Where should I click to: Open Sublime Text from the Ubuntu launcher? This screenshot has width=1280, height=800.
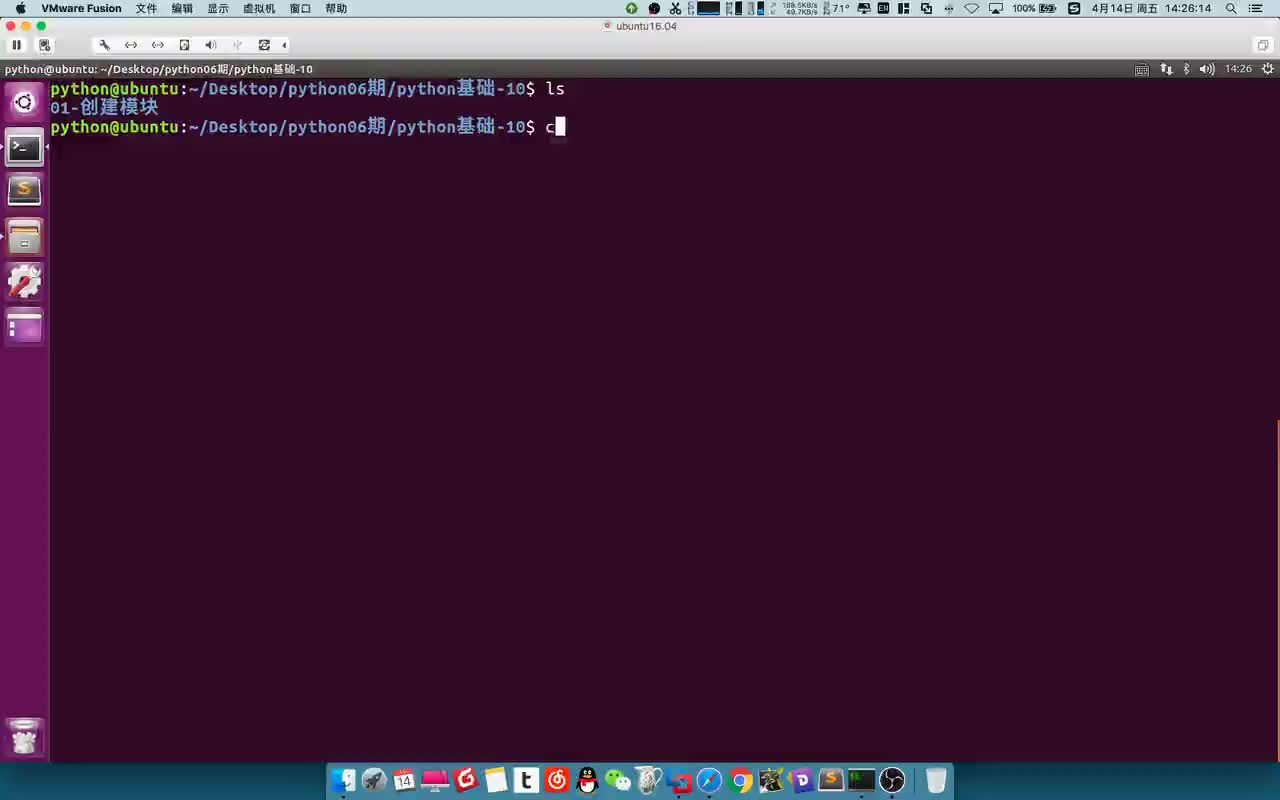pos(24,190)
